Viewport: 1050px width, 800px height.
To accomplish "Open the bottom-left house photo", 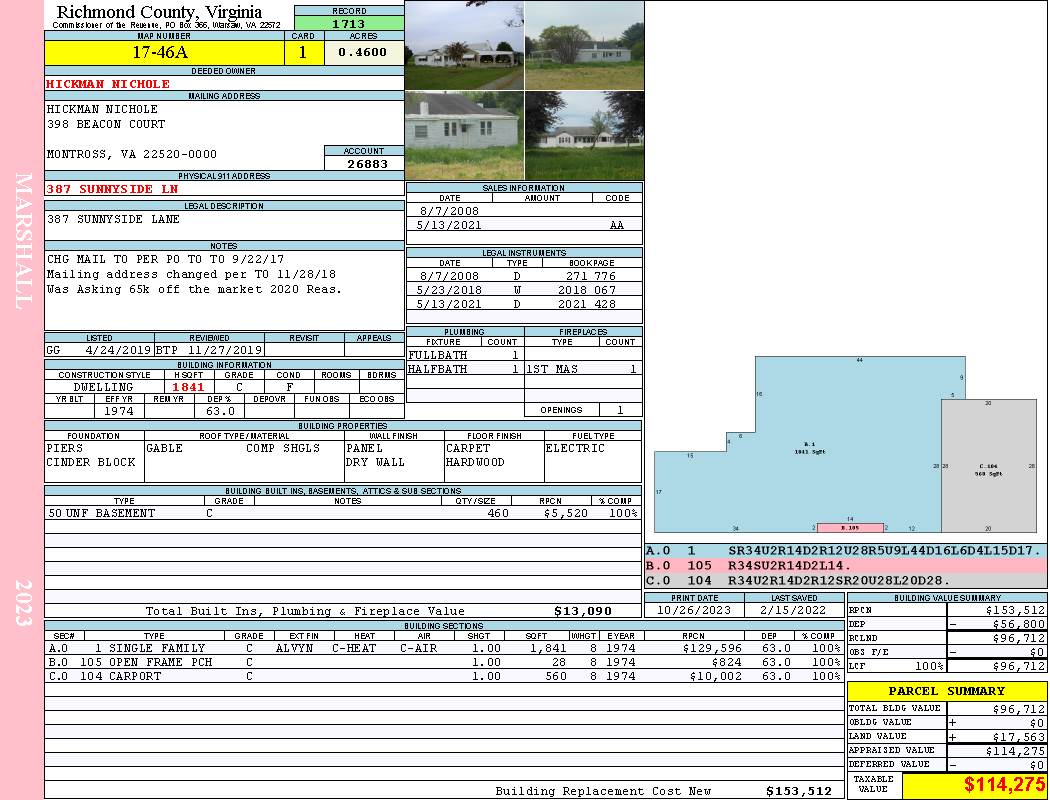I will coord(464,135).
